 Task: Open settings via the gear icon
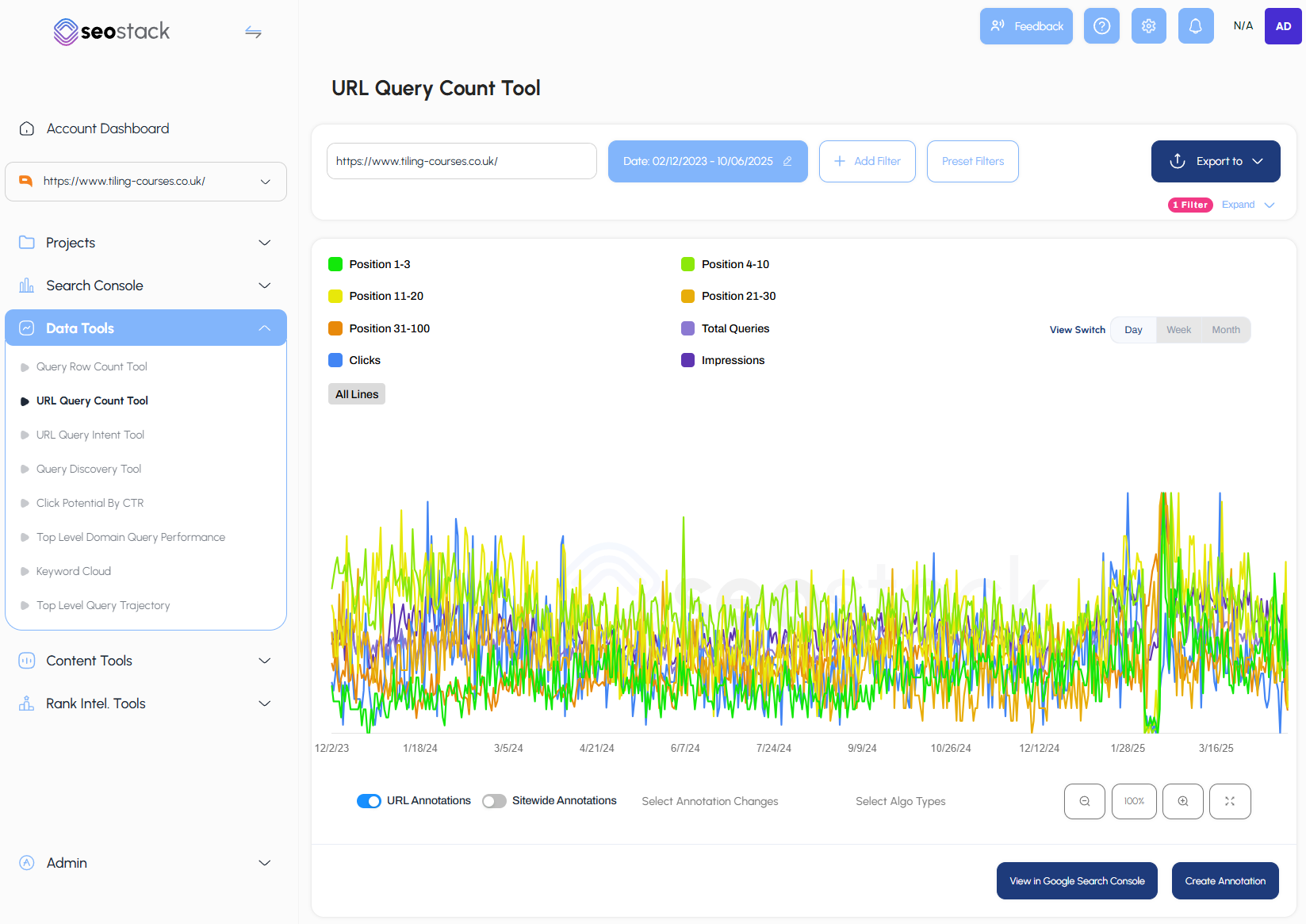point(1148,25)
